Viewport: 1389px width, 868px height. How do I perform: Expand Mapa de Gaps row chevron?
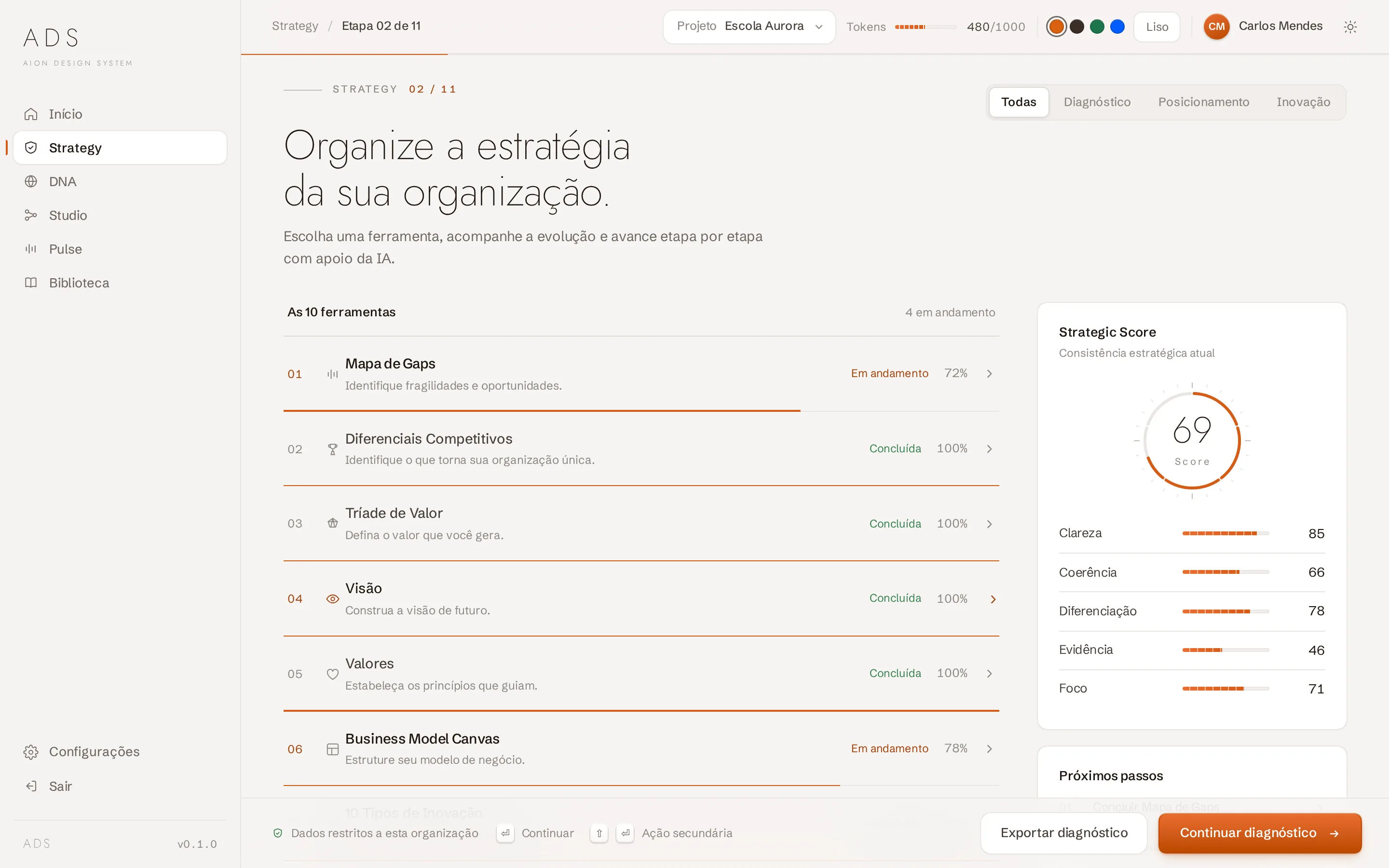990,374
